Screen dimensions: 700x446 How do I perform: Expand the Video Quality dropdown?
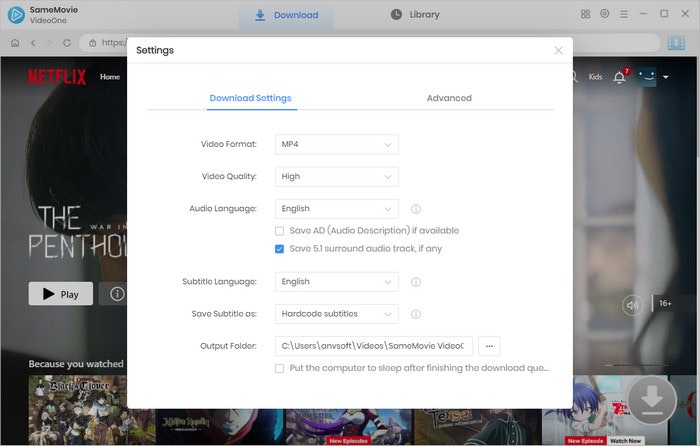[x=337, y=176]
